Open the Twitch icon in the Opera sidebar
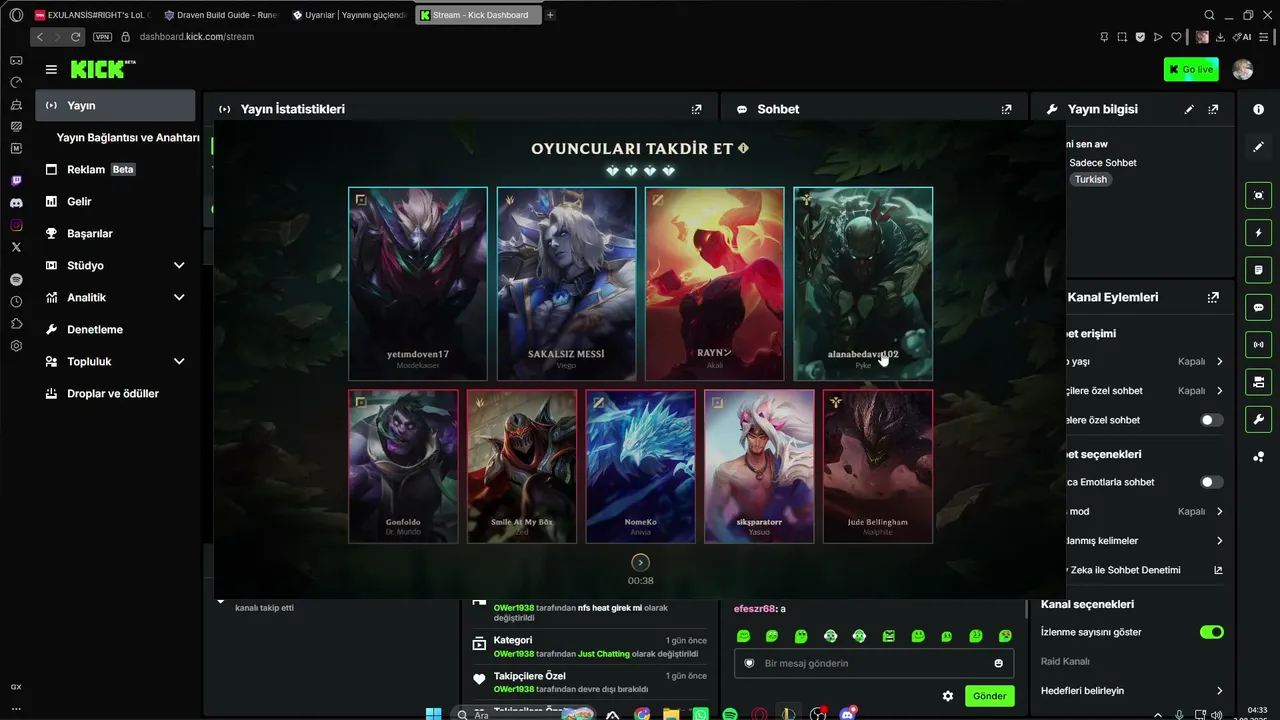Image resolution: width=1280 pixels, height=720 pixels. (16, 181)
